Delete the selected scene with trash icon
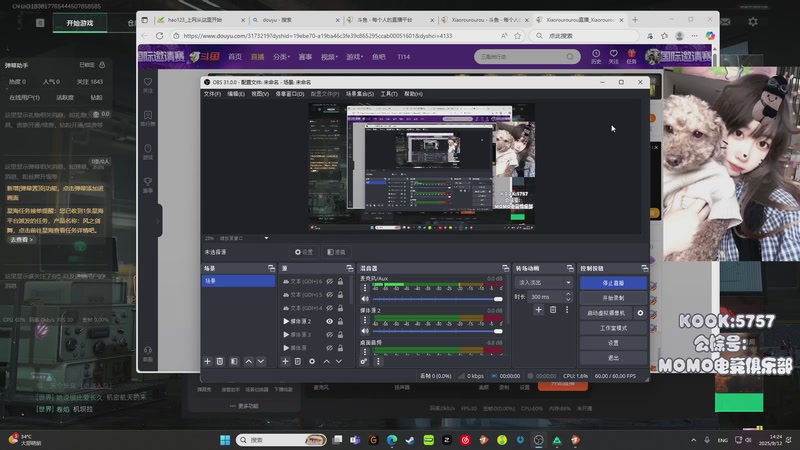The image size is (800, 450). 220,361
